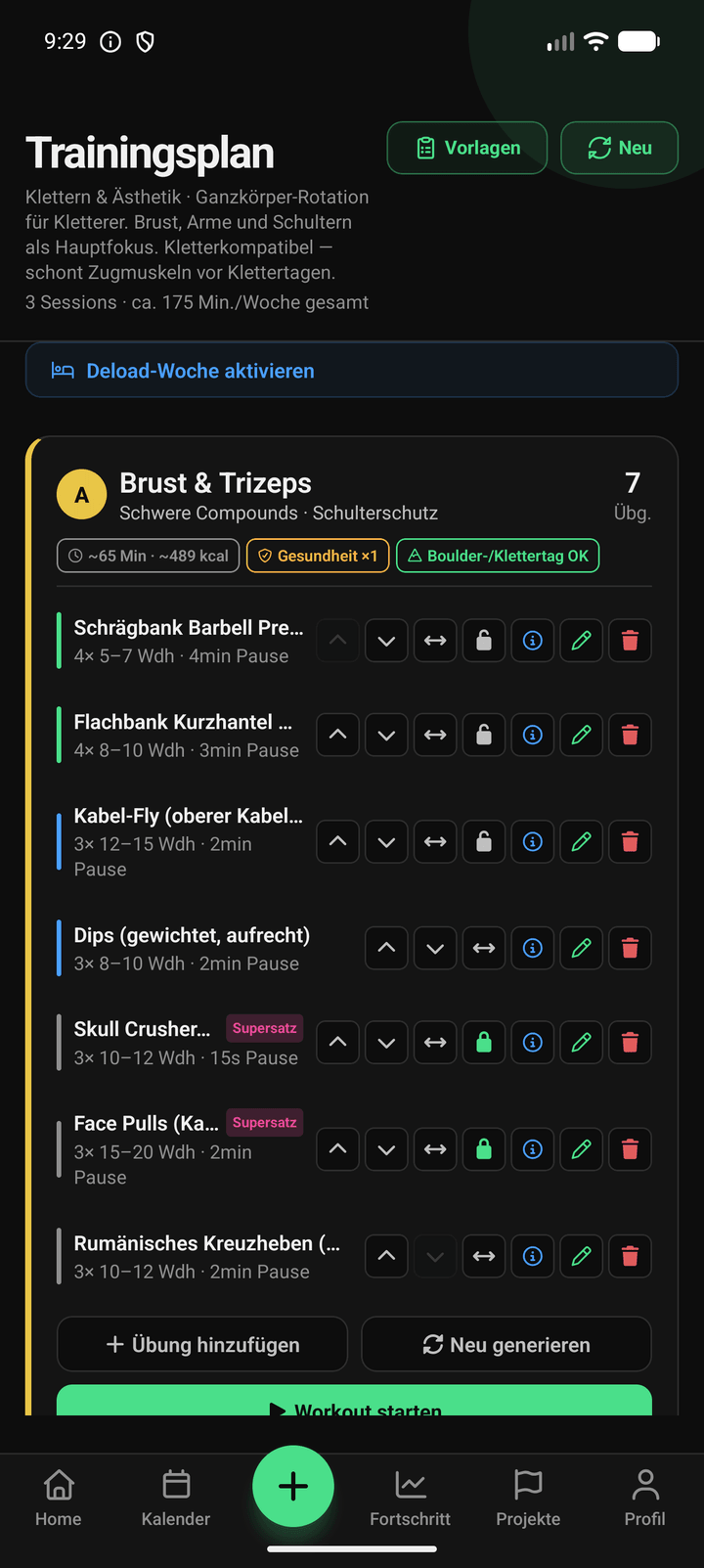Image resolution: width=704 pixels, height=1568 pixels.
Task: Swap the Dips exercise using arrows icon
Action: point(484,948)
